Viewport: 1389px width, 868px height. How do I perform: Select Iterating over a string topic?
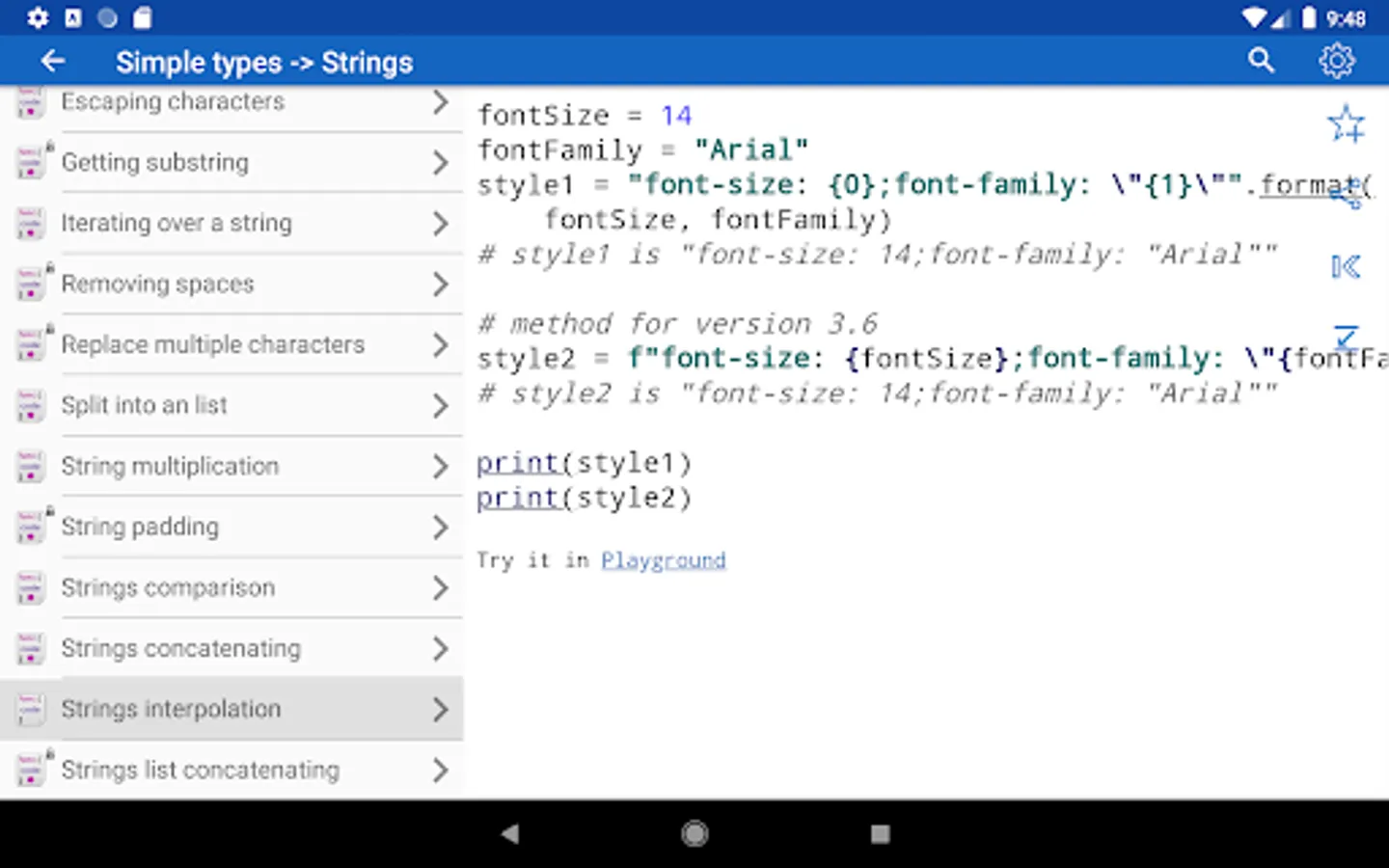click(231, 223)
